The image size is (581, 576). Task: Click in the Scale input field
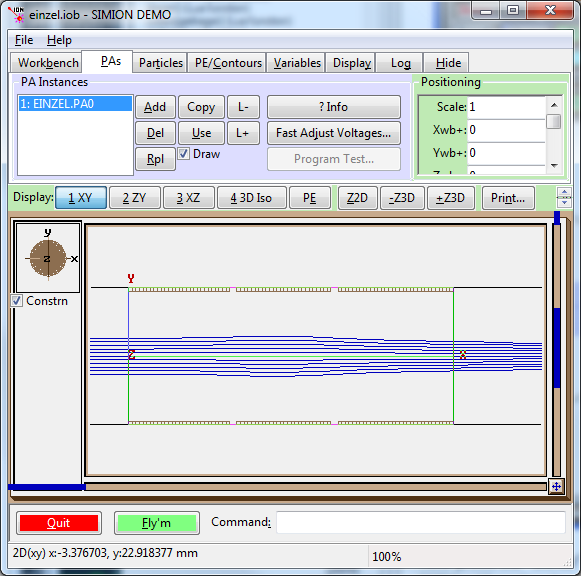(506, 107)
